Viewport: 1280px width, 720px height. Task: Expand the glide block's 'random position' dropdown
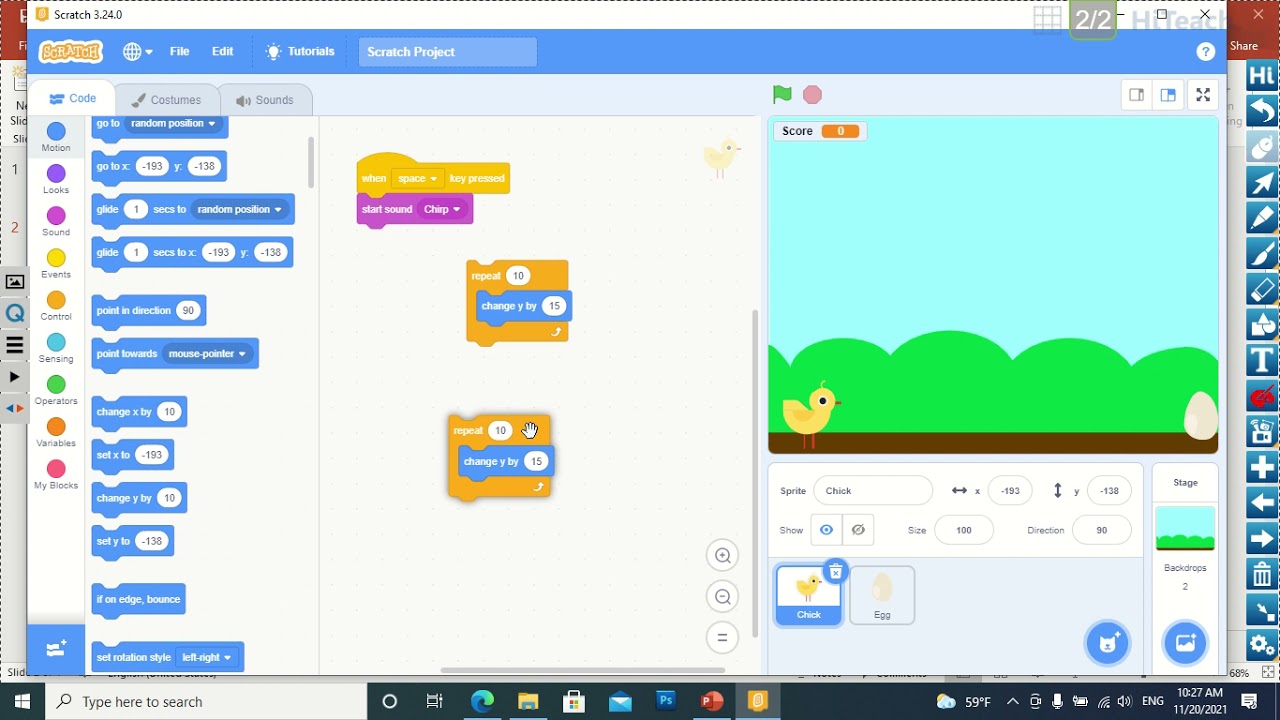240,209
